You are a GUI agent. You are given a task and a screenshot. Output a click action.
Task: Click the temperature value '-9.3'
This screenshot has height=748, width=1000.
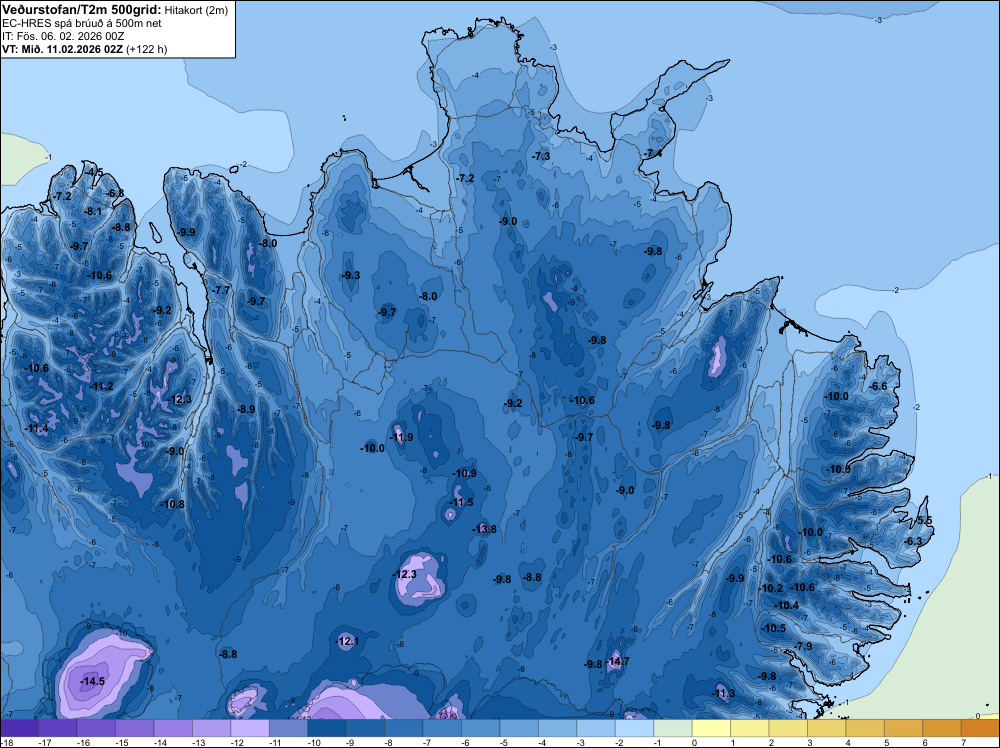tap(350, 275)
